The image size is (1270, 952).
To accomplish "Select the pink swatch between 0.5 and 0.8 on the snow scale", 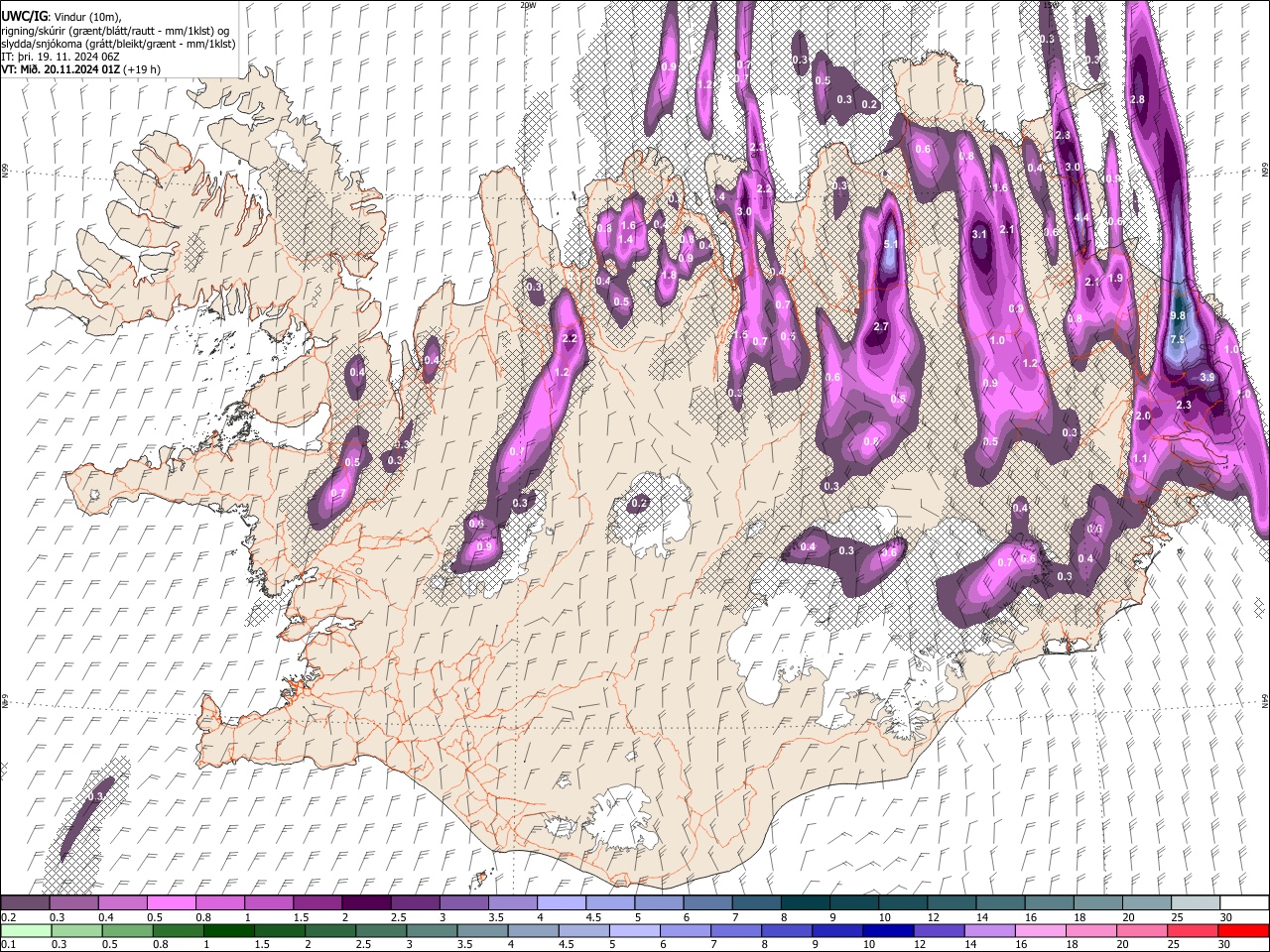I will coord(172,902).
